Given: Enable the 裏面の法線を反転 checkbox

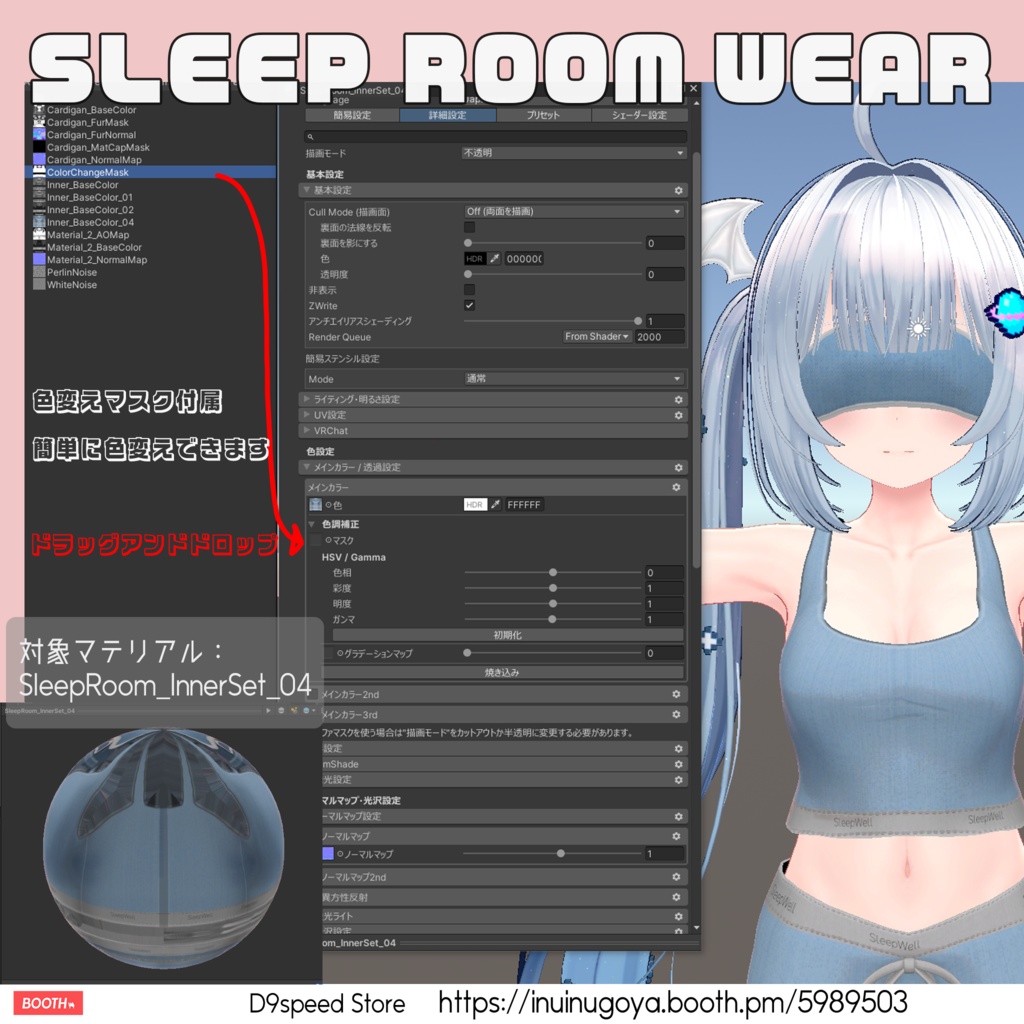Looking at the screenshot, I should [468, 227].
